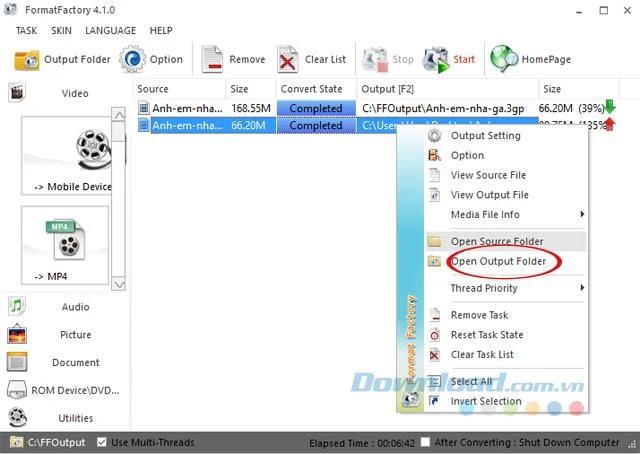The width and height of the screenshot is (640, 454).
Task: Open the SKIN menu
Action: click(61, 31)
